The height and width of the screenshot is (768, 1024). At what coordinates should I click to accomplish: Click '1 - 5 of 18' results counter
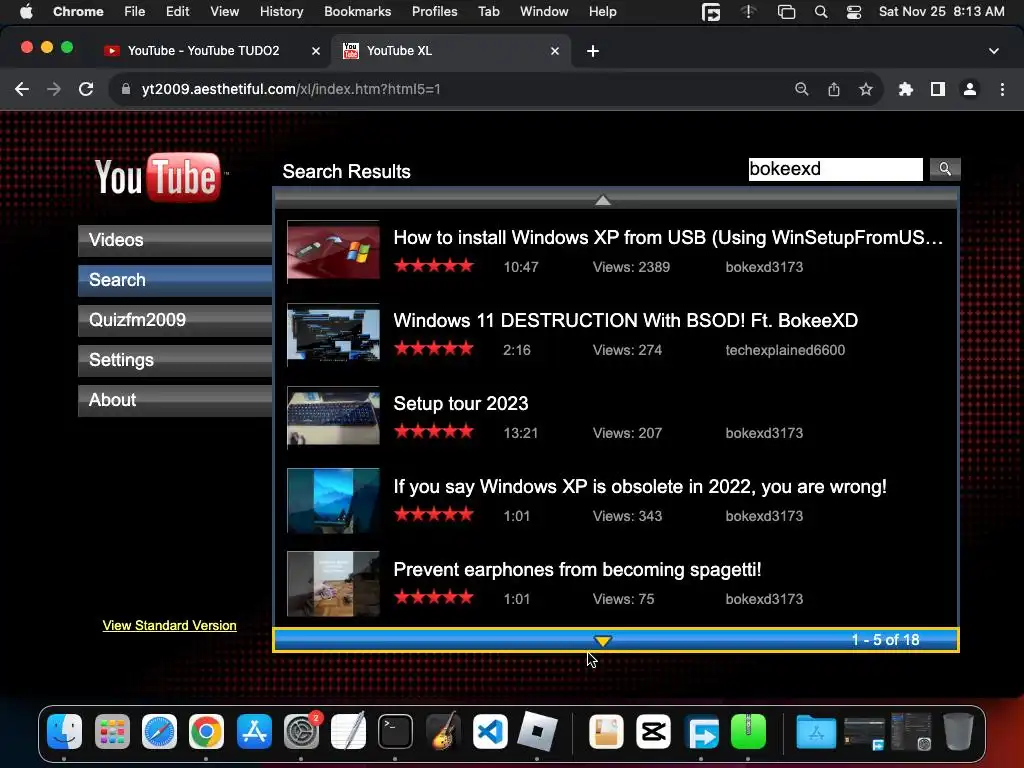(x=885, y=640)
